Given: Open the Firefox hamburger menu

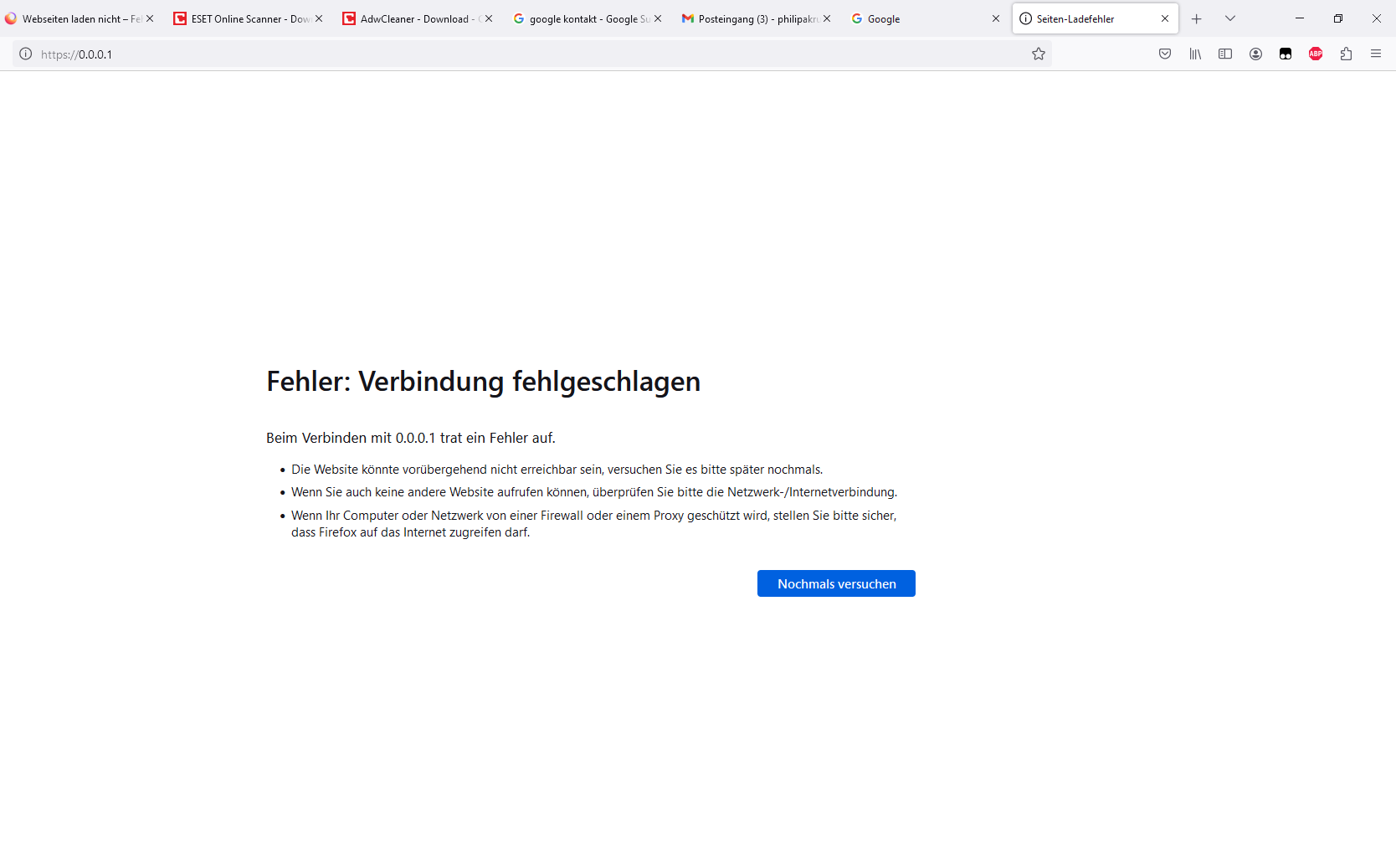Looking at the screenshot, I should (1376, 54).
